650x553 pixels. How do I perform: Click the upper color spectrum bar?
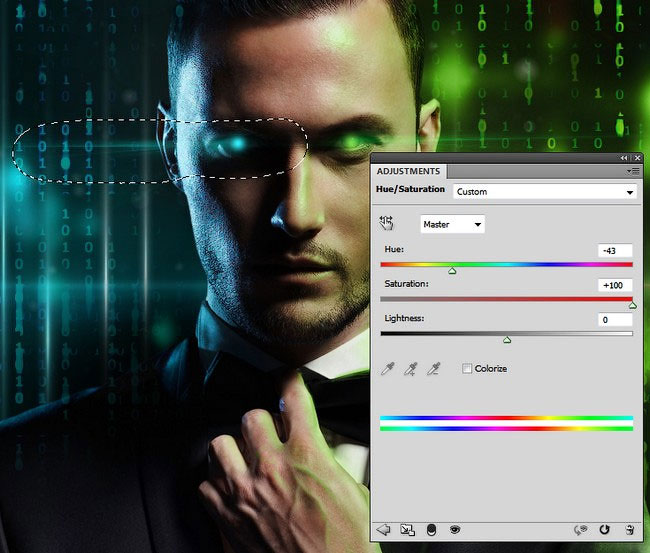[x=507, y=418]
